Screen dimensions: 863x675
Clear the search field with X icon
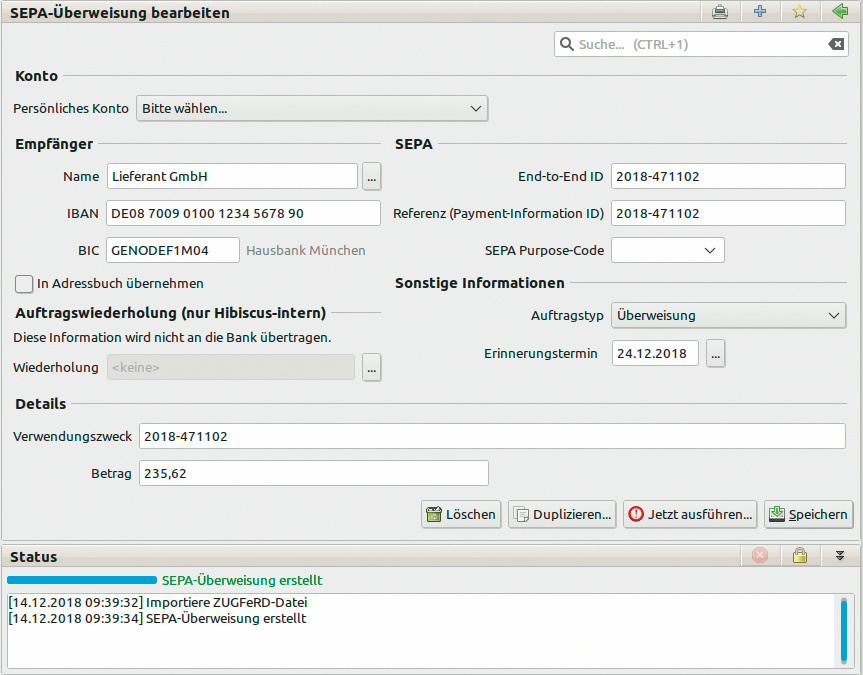coord(835,44)
